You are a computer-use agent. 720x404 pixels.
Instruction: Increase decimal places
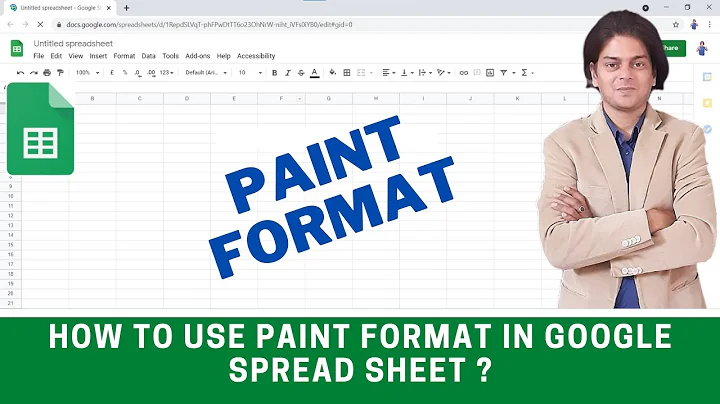click(x=151, y=73)
